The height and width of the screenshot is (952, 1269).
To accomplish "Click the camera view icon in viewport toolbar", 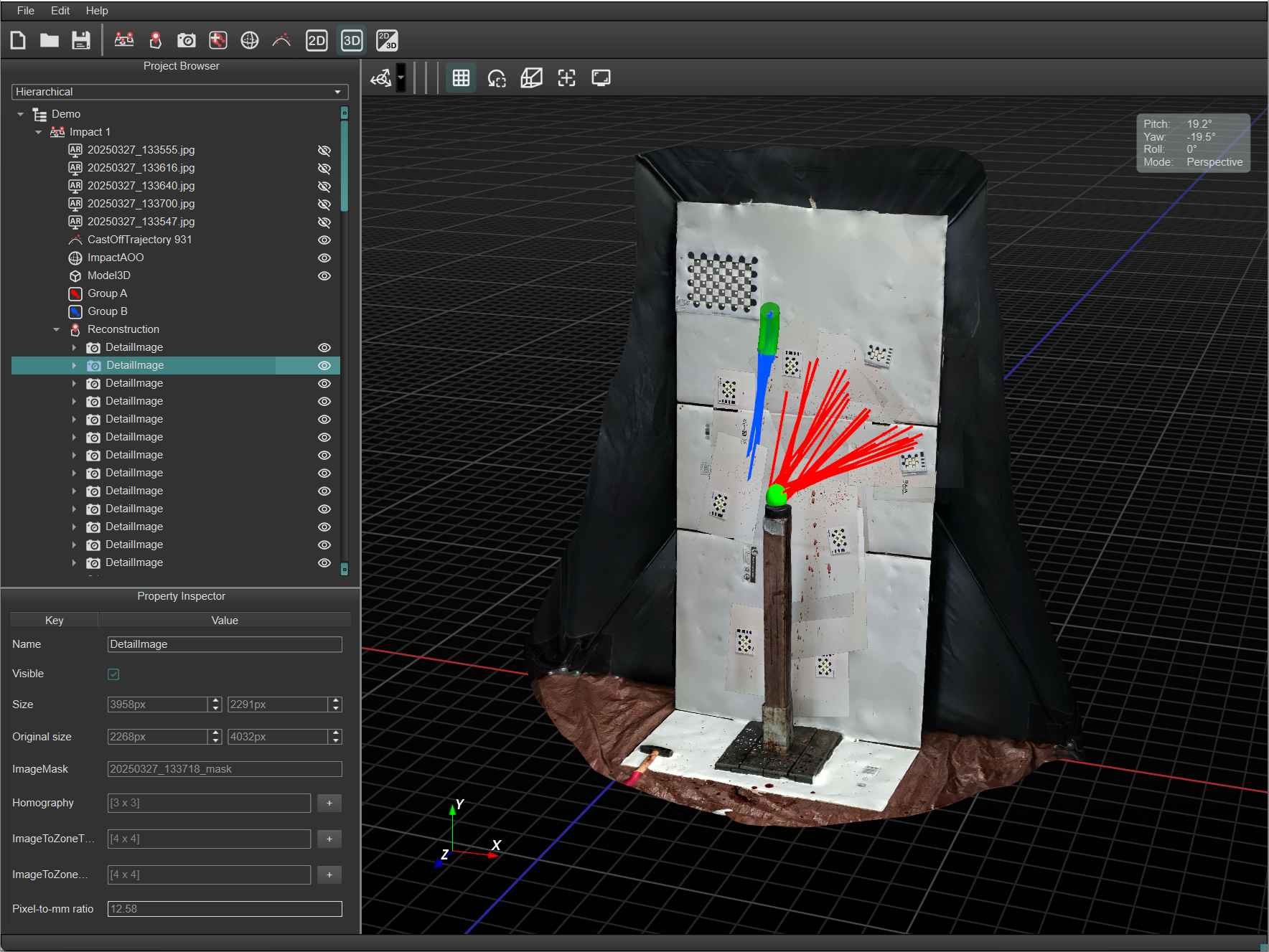I will point(381,77).
